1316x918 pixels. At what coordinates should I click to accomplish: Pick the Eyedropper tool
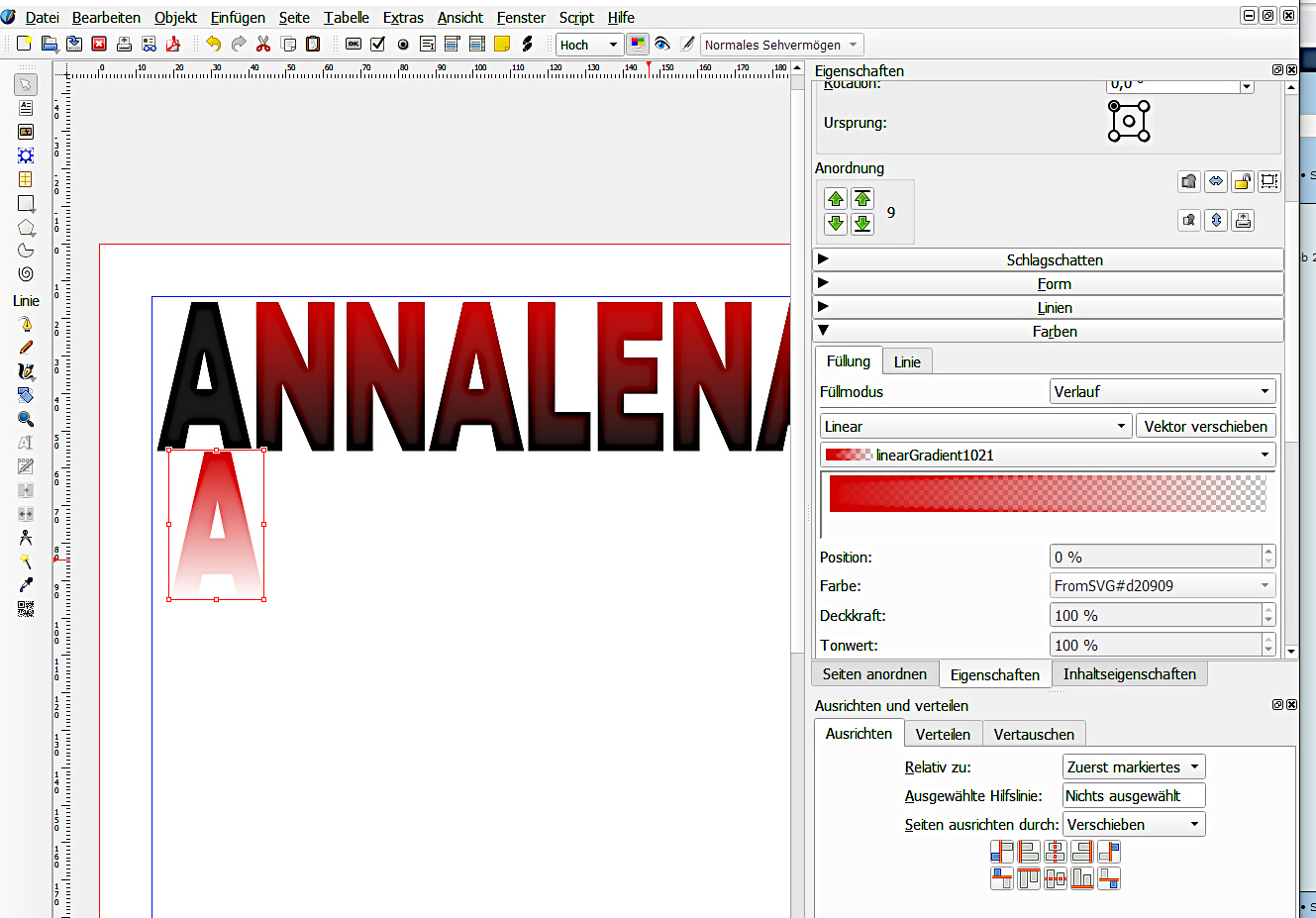[x=26, y=585]
